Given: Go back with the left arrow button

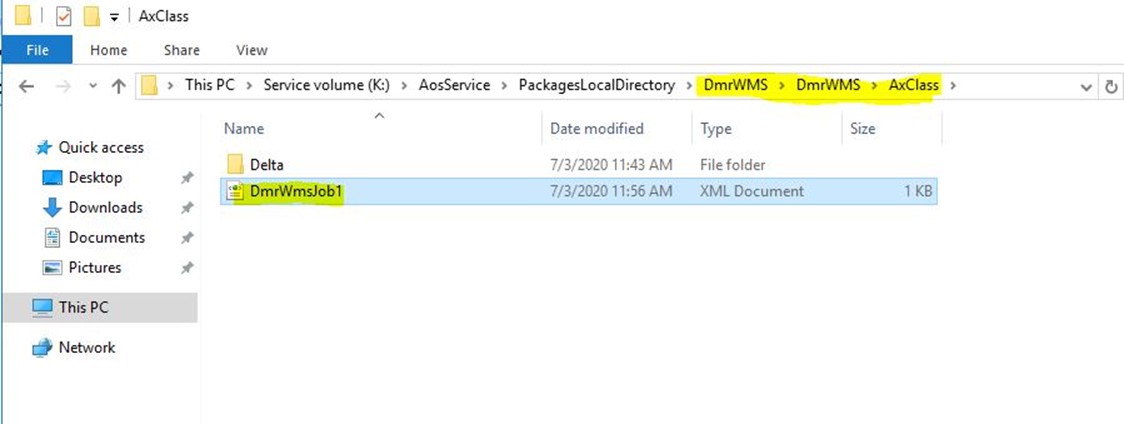Looking at the screenshot, I should tap(27, 86).
